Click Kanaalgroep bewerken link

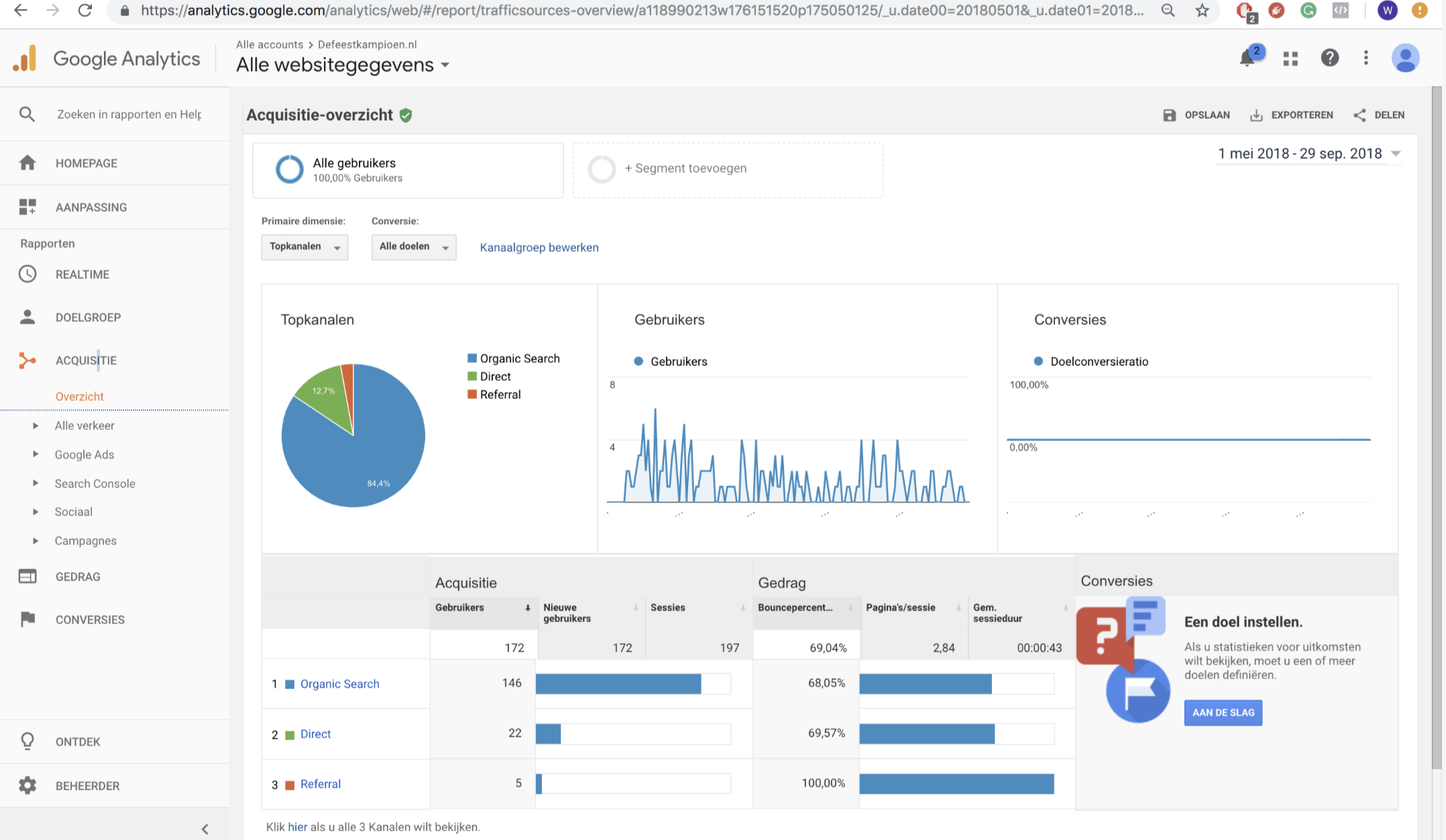pos(539,247)
